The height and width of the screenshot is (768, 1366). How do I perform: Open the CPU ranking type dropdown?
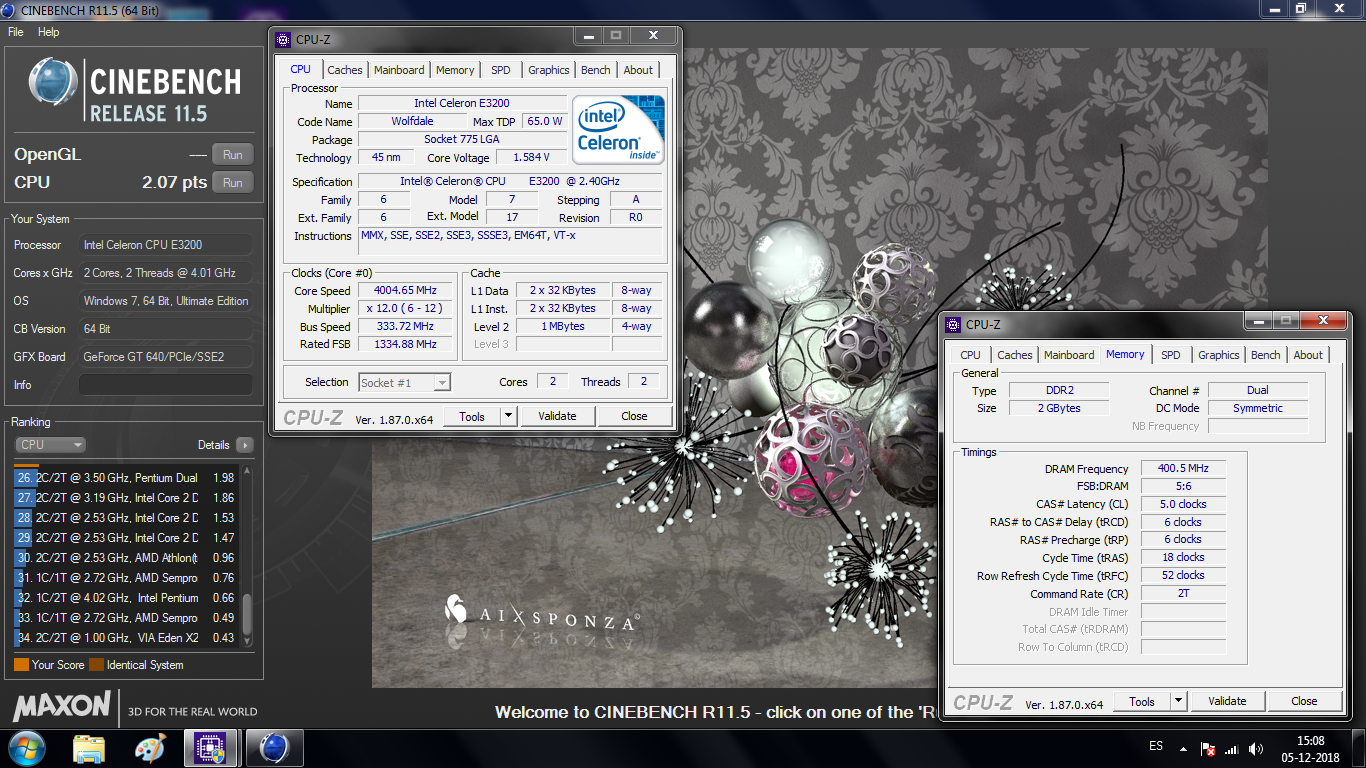[51, 445]
